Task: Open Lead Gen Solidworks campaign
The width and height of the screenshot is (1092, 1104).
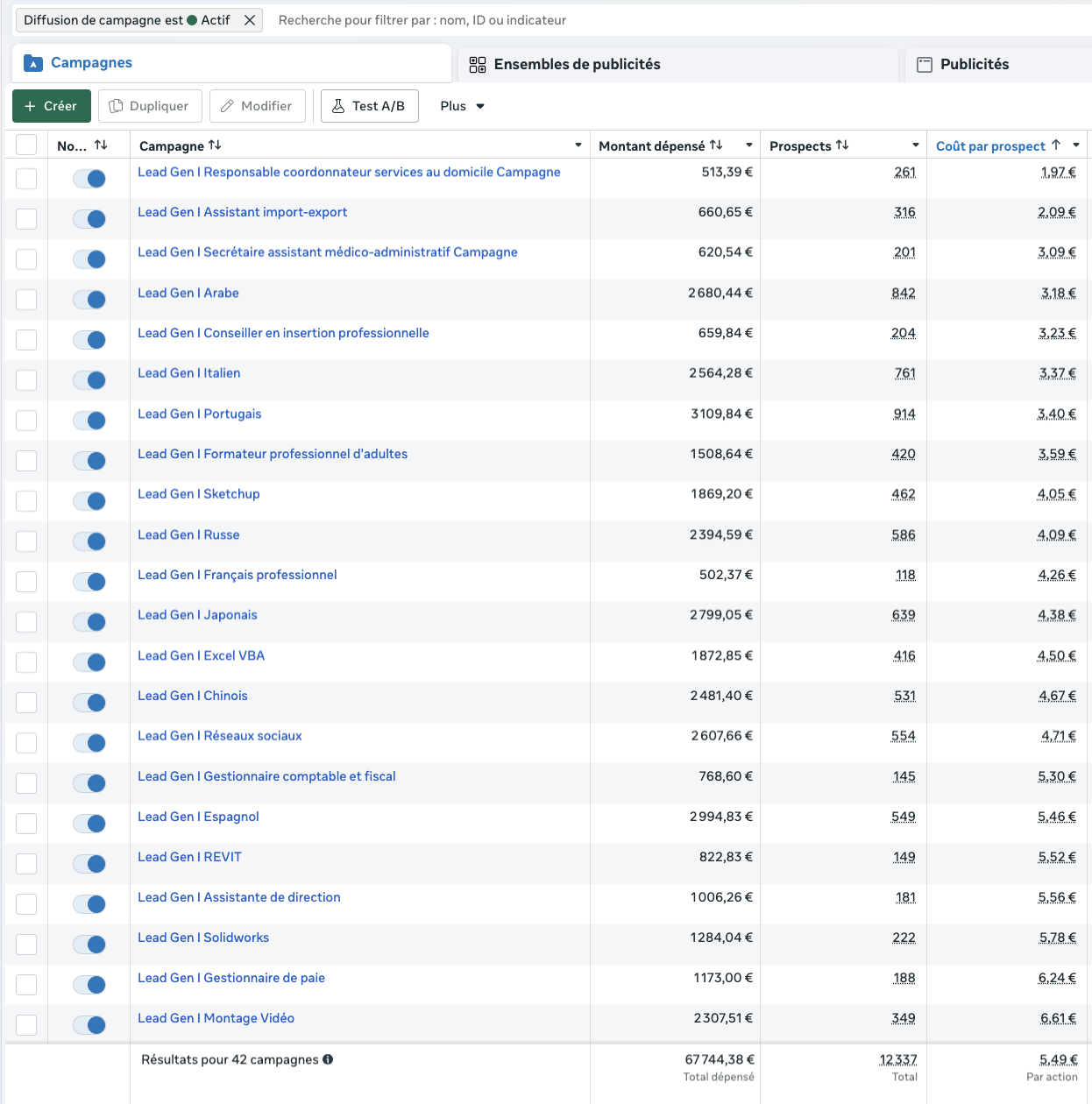Action: point(203,938)
